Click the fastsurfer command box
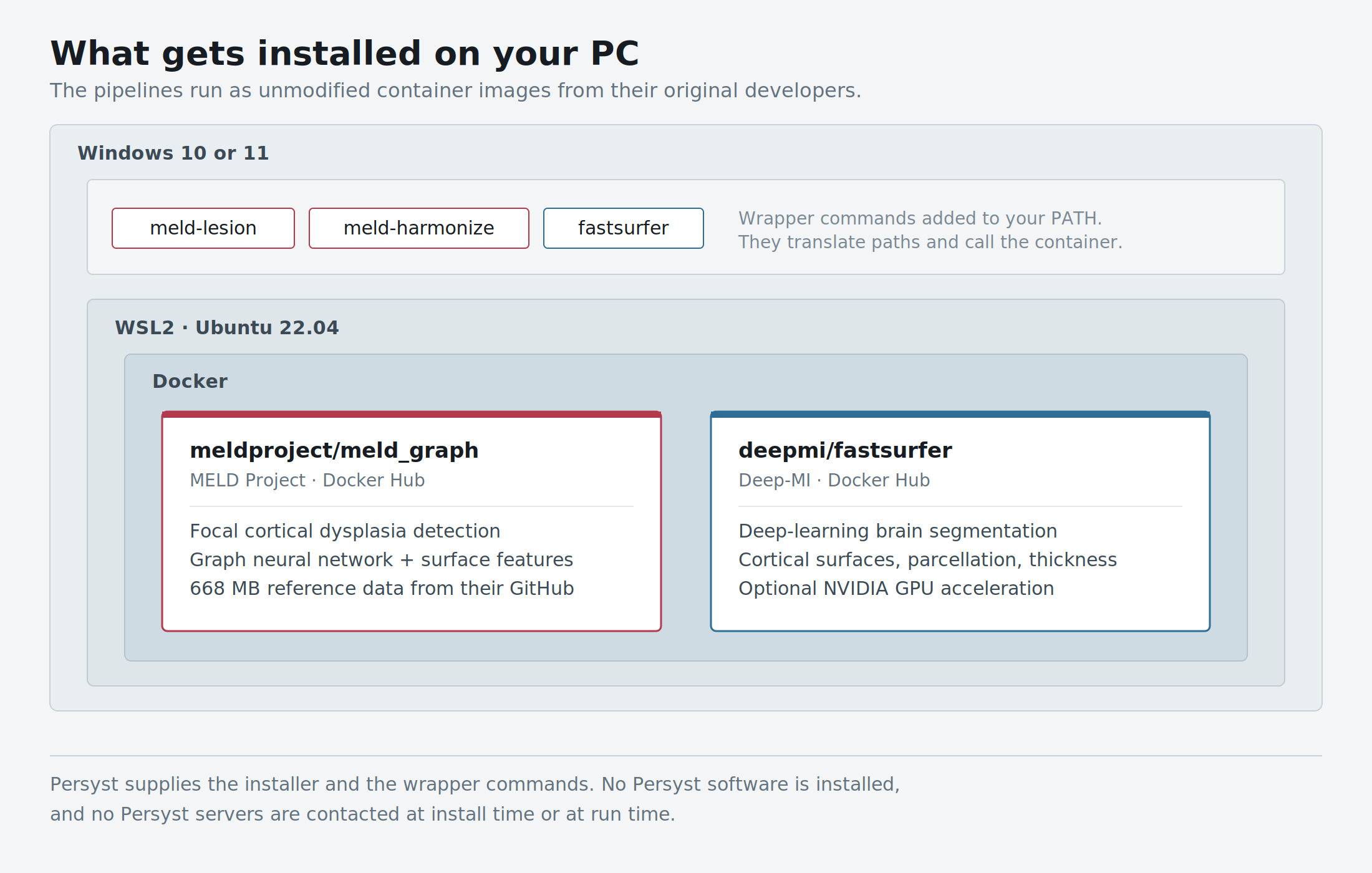 624,228
